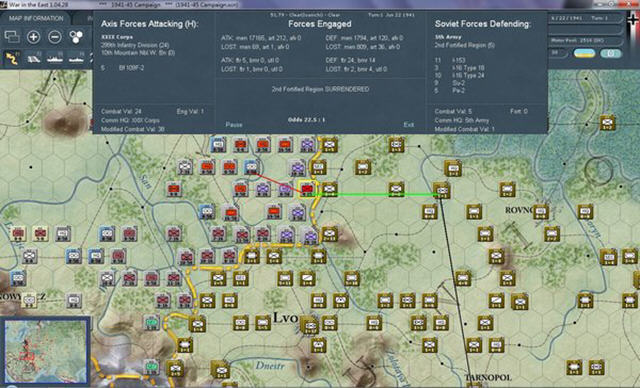Pause the combat resolution display
This screenshot has height=388, width=640.
click(x=234, y=124)
